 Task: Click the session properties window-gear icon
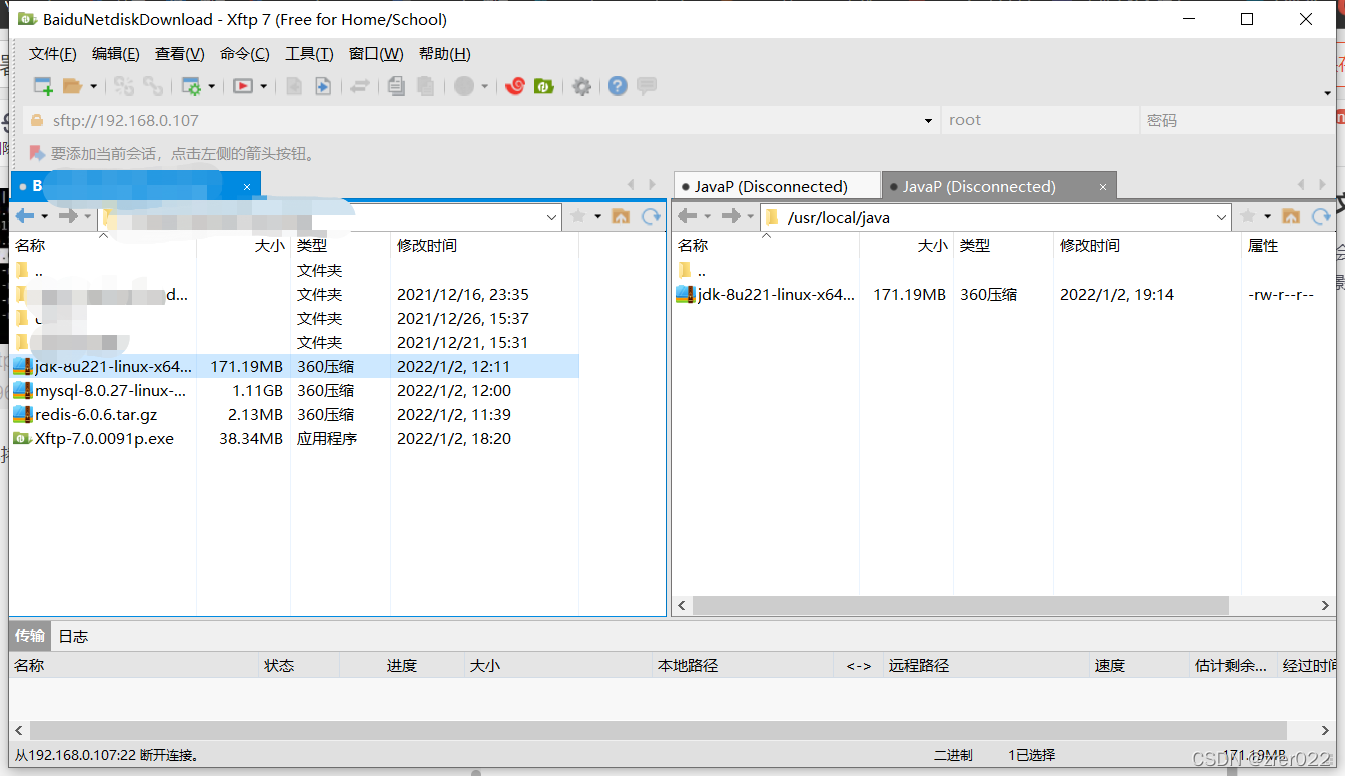point(191,86)
